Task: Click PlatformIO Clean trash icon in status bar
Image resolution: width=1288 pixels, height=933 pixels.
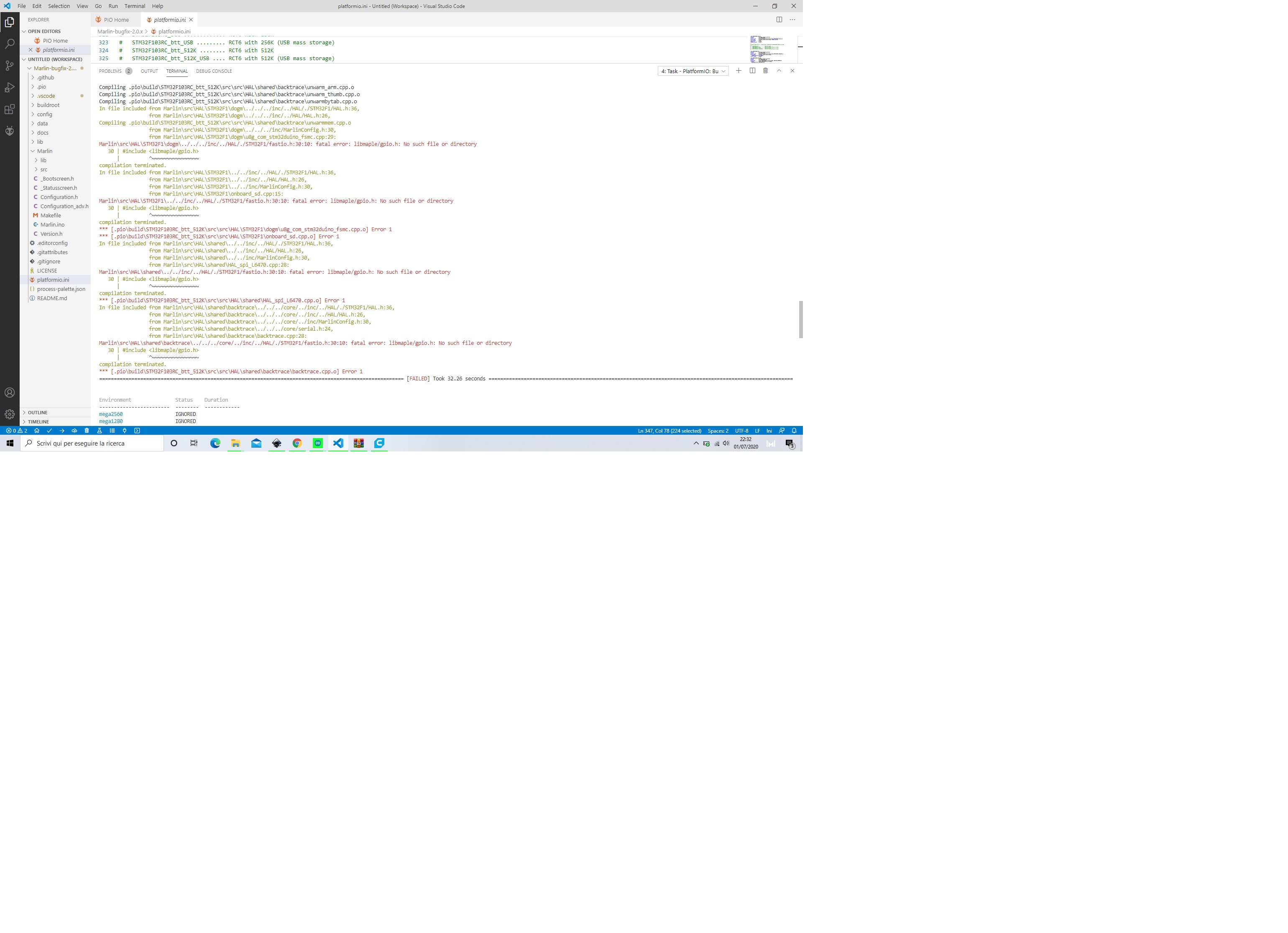Action: [x=87, y=431]
